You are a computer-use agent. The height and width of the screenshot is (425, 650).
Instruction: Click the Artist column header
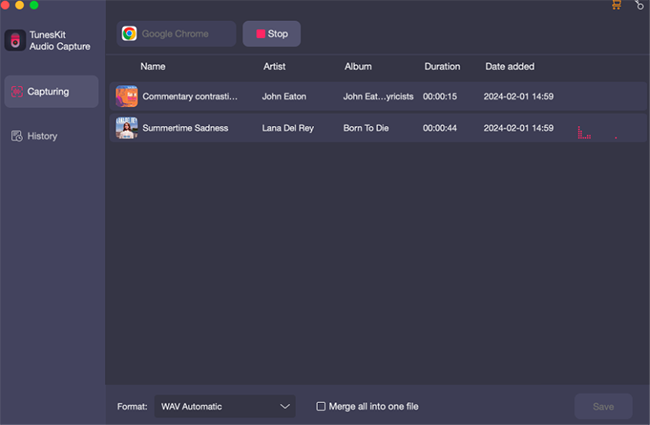tap(274, 66)
